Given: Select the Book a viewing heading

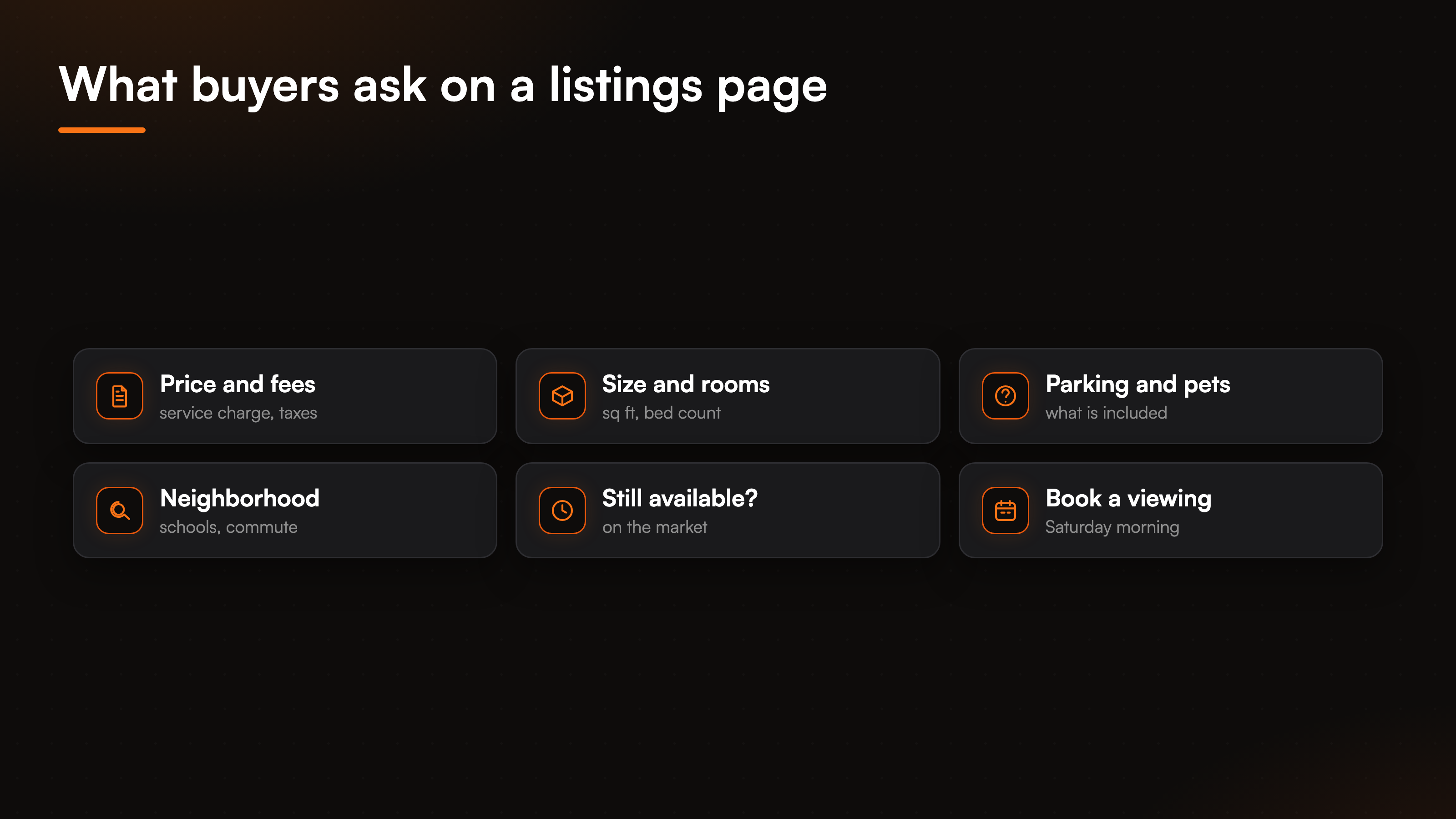Looking at the screenshot, I should [1128, 499].
